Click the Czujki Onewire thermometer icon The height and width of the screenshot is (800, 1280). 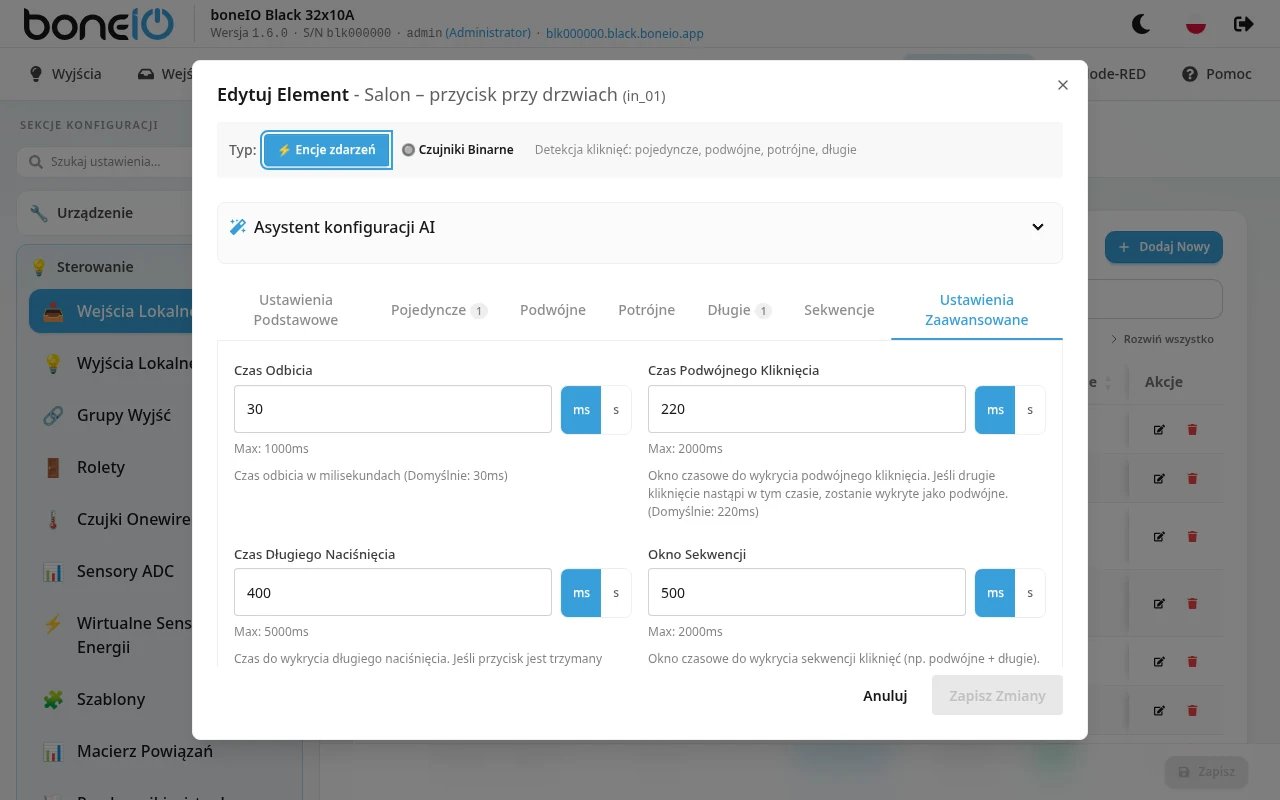[54, 519]
